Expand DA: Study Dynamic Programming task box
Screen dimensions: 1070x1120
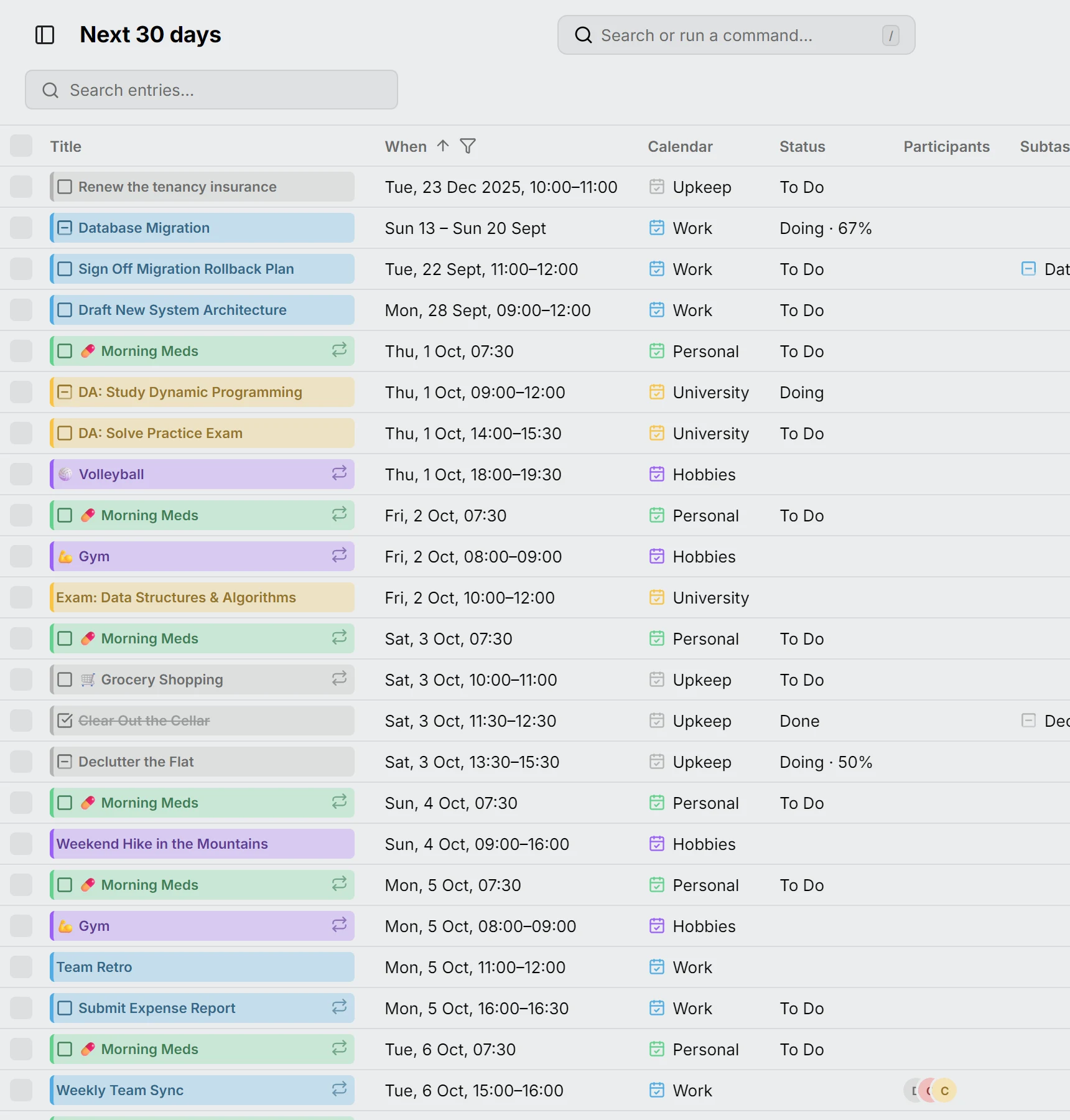[65, 392]
